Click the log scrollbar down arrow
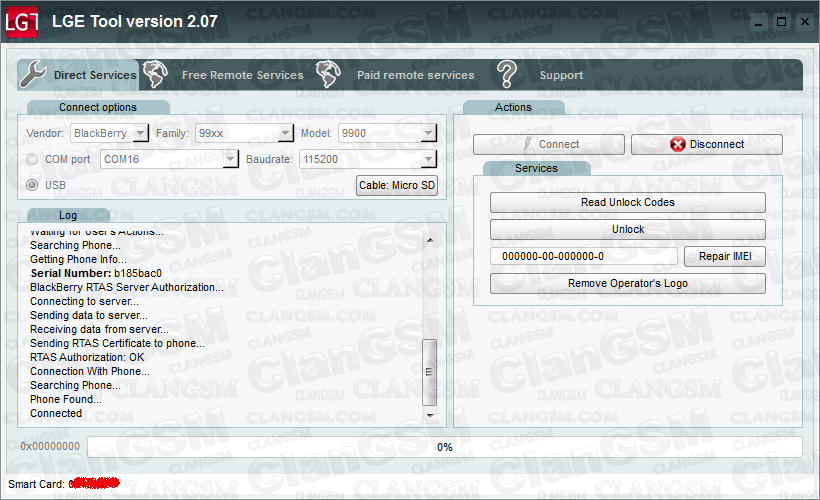 [430, 416]
